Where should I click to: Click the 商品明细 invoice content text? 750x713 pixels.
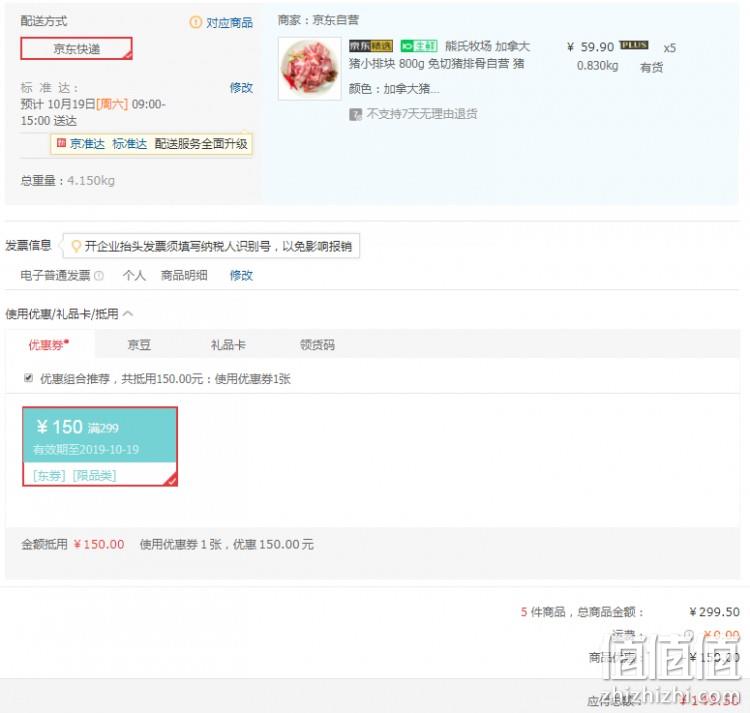click(184, 275)
